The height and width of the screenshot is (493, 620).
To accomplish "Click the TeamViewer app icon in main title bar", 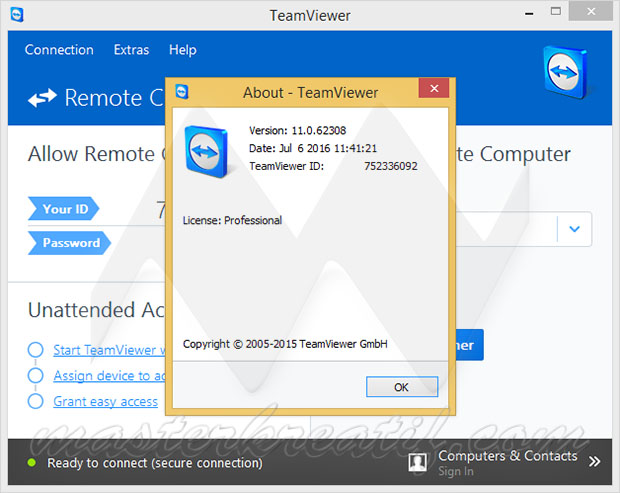I will (x=17, y=15).
